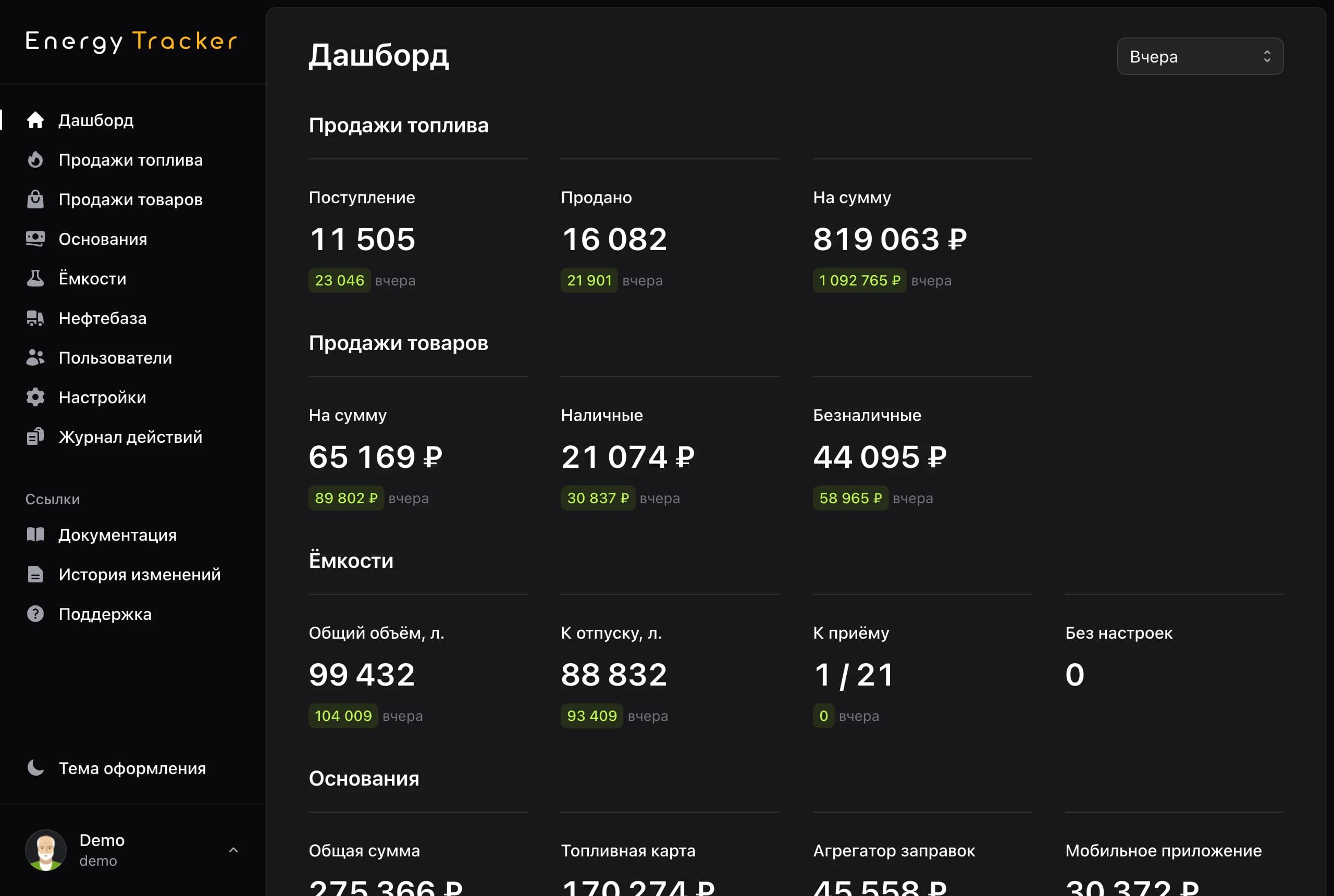Click the Ёмкости section heading
Screen dimensions: 1334x896
tap(352, 560)
